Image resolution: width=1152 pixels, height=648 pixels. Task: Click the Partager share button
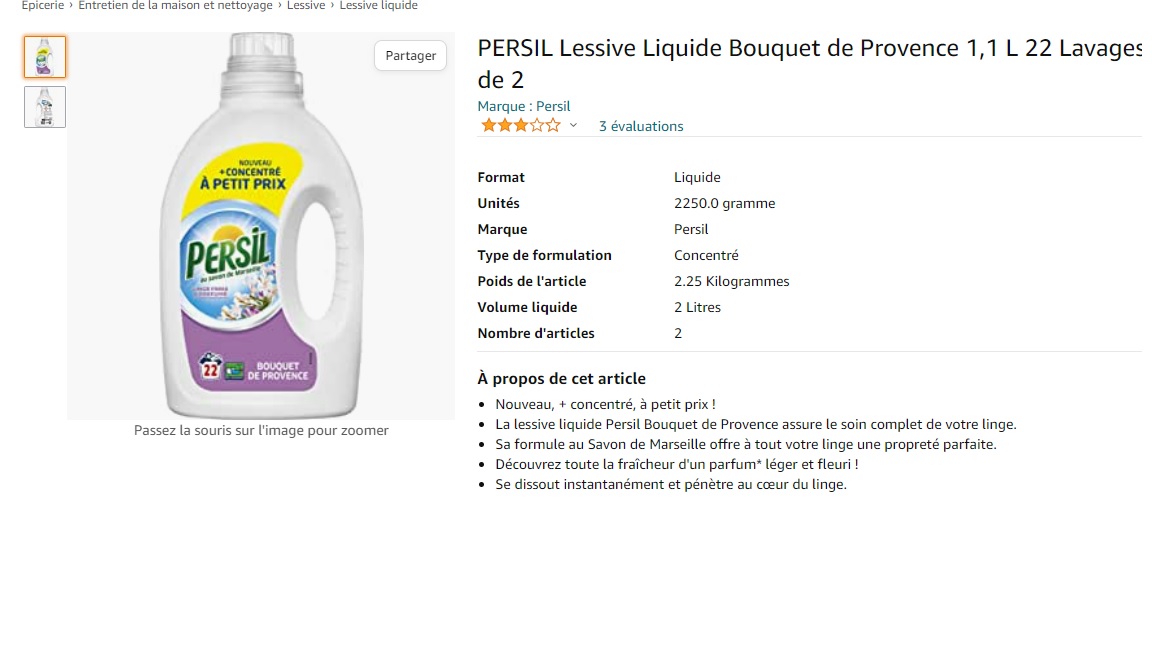[410, 56]
